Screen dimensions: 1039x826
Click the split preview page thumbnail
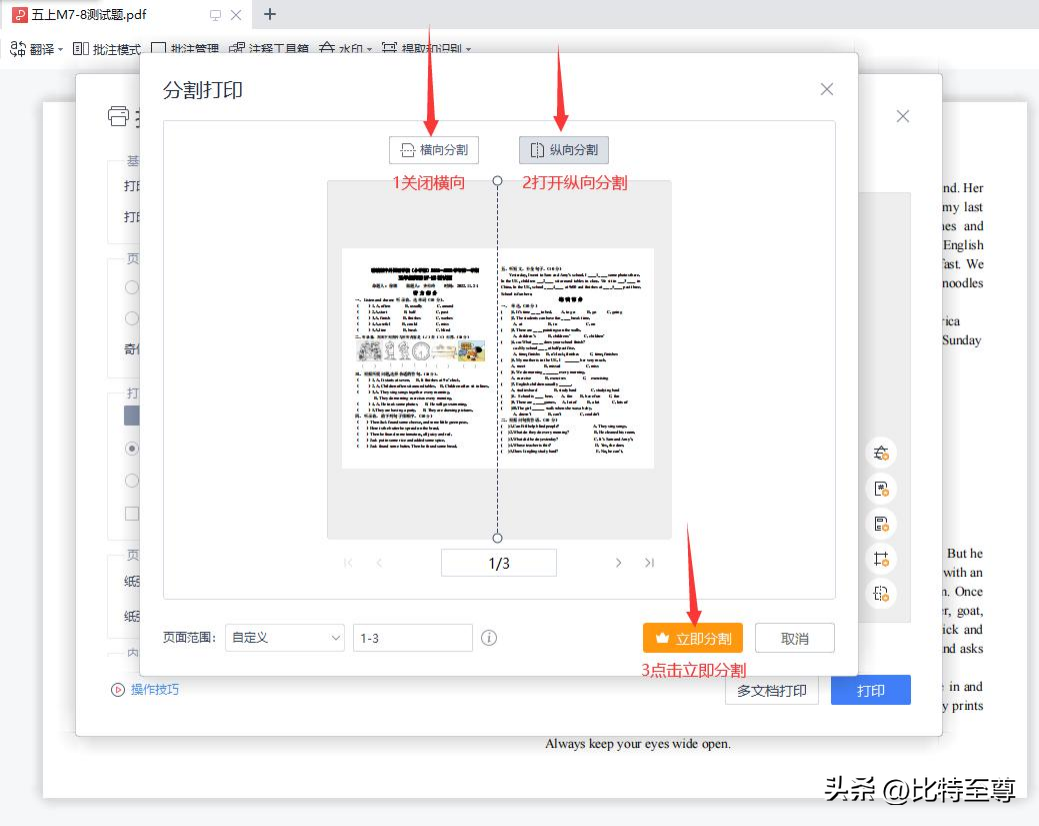pyautogui.click(x=498, y=358)
